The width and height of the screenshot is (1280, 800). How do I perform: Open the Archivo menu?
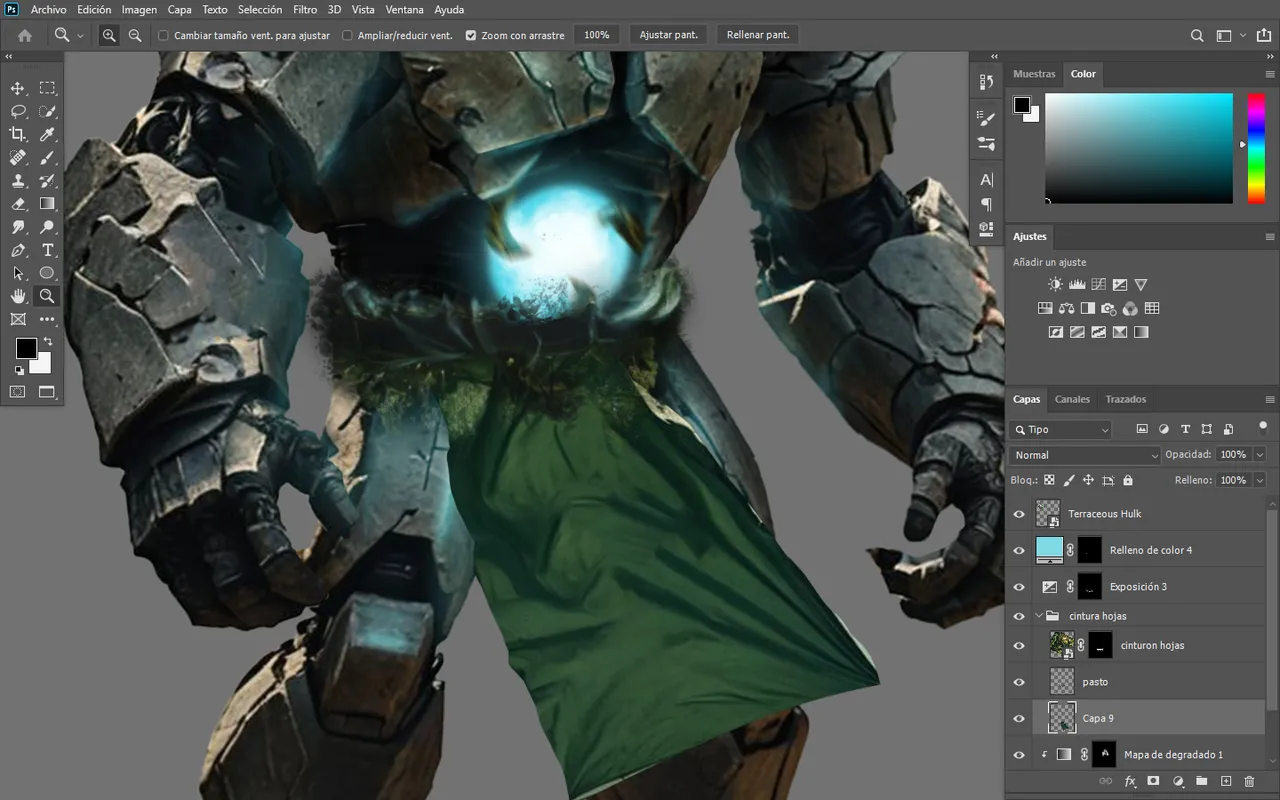(x=48, y=9)
